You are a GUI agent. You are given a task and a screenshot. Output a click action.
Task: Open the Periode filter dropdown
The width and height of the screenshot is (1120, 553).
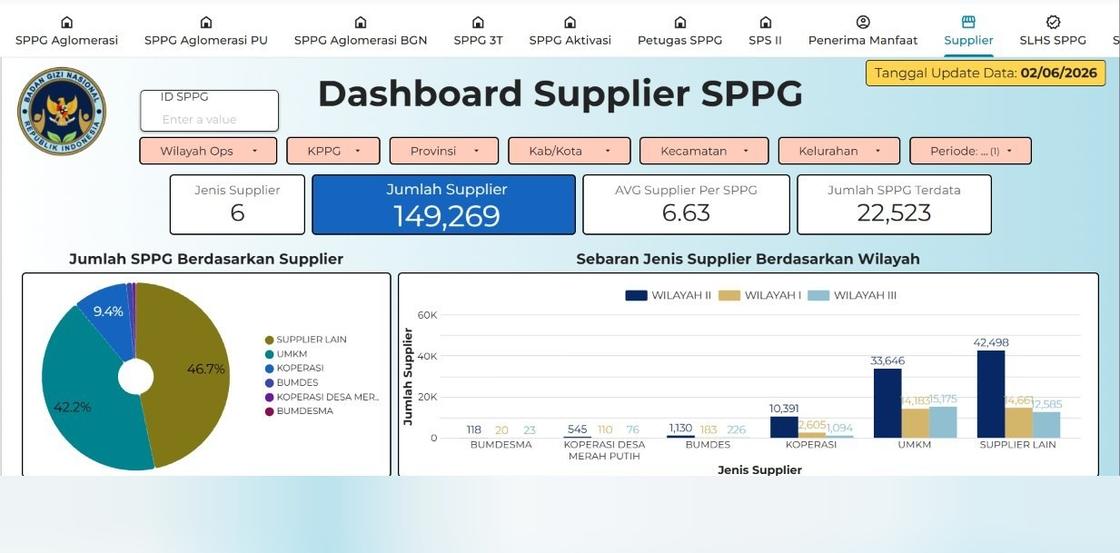pos(971,151)
